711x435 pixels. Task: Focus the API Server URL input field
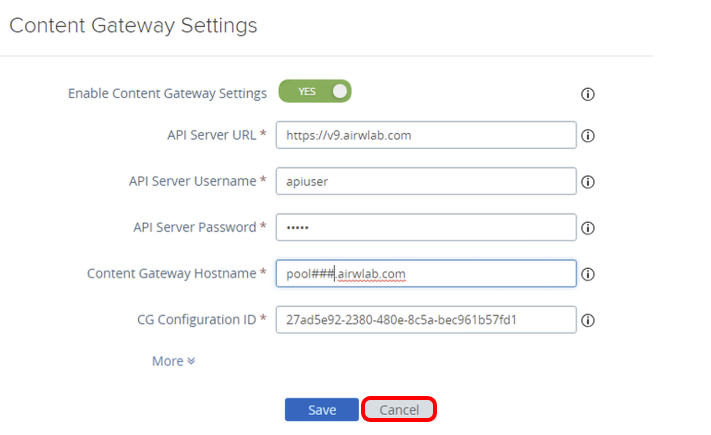point(426,135)
